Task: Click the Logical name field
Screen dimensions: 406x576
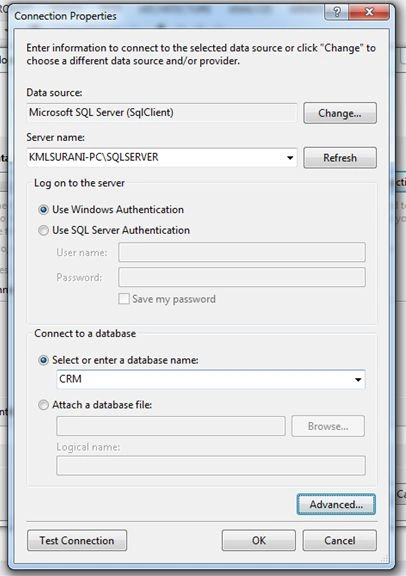Action: point(211,465)
